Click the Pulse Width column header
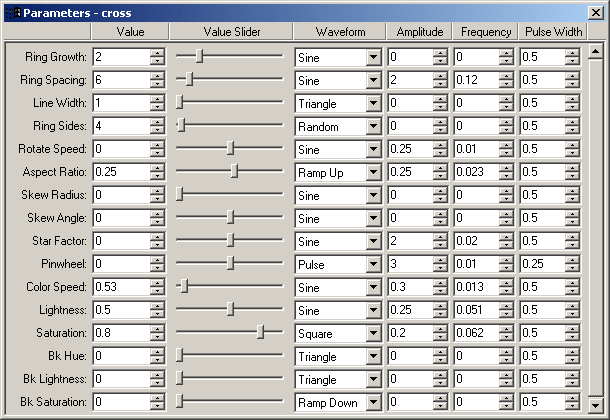The height and width of the screenshot is (420, 610). [553, 32]
